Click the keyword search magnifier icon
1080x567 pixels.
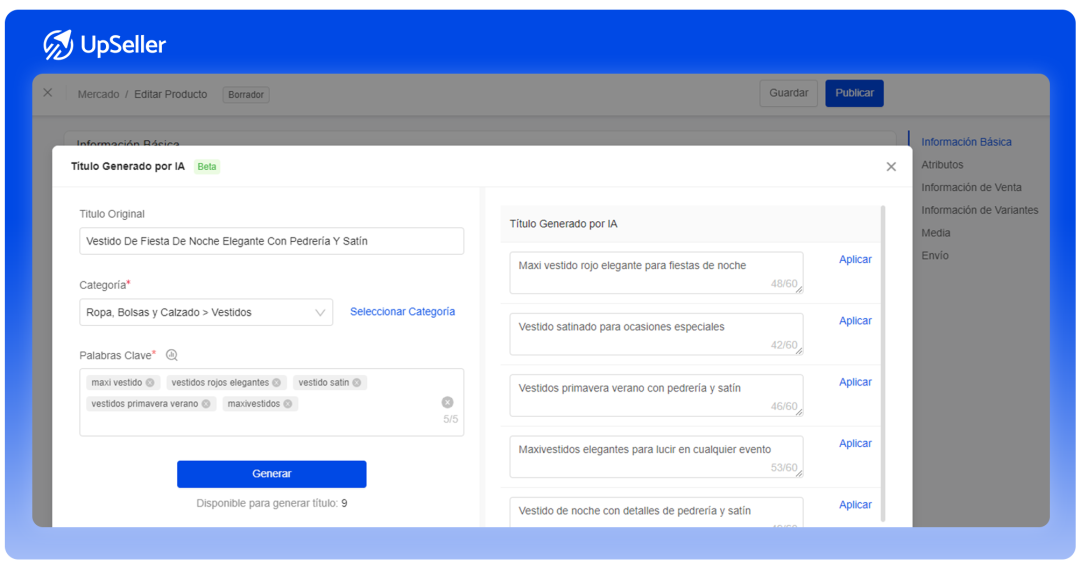click(172, 355)
